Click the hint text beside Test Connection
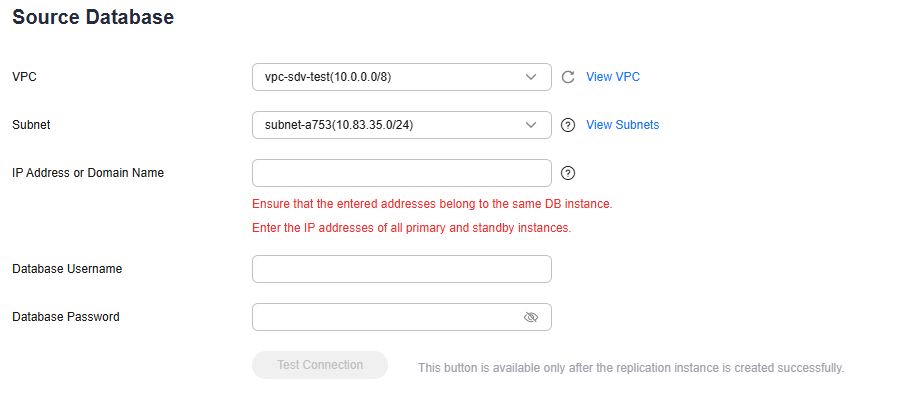This screenshot has width=902, height=396. [x=631, y=368]
